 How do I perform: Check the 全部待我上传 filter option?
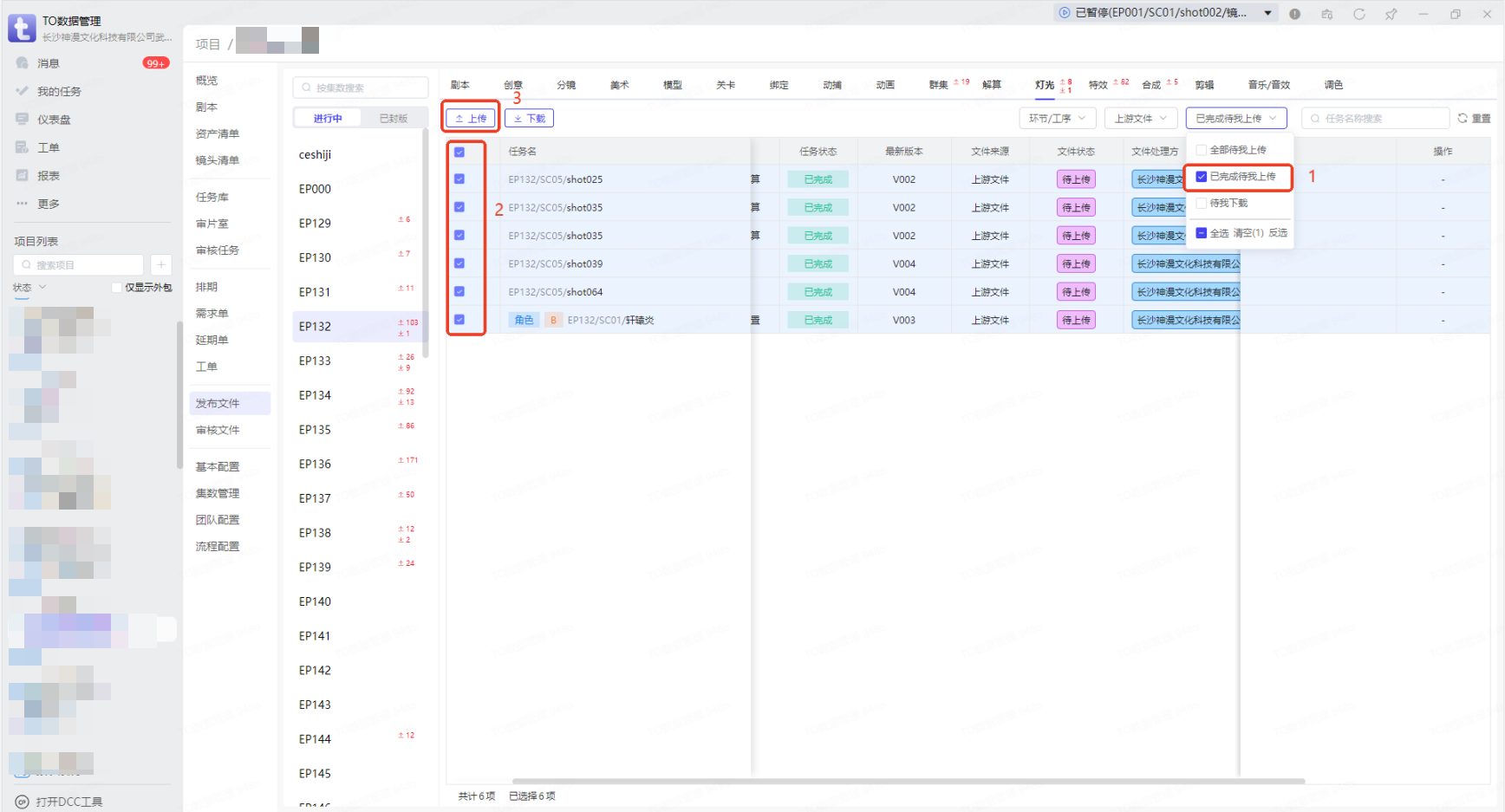click(x=1202, y=150)
